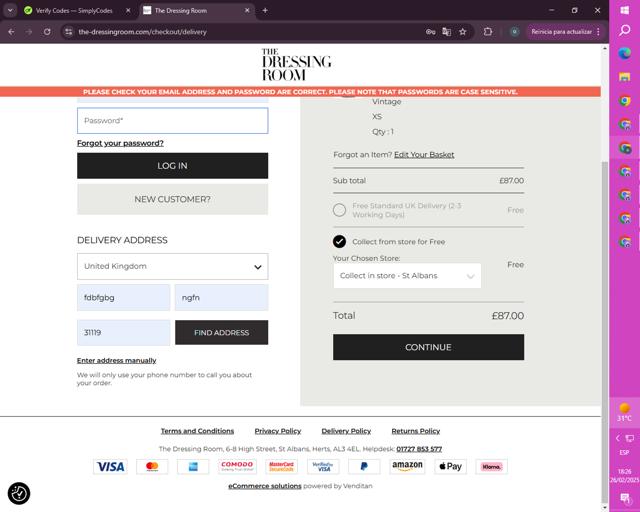
Task: Click the Mastercard payment logo
Action: tap(152, 466)
